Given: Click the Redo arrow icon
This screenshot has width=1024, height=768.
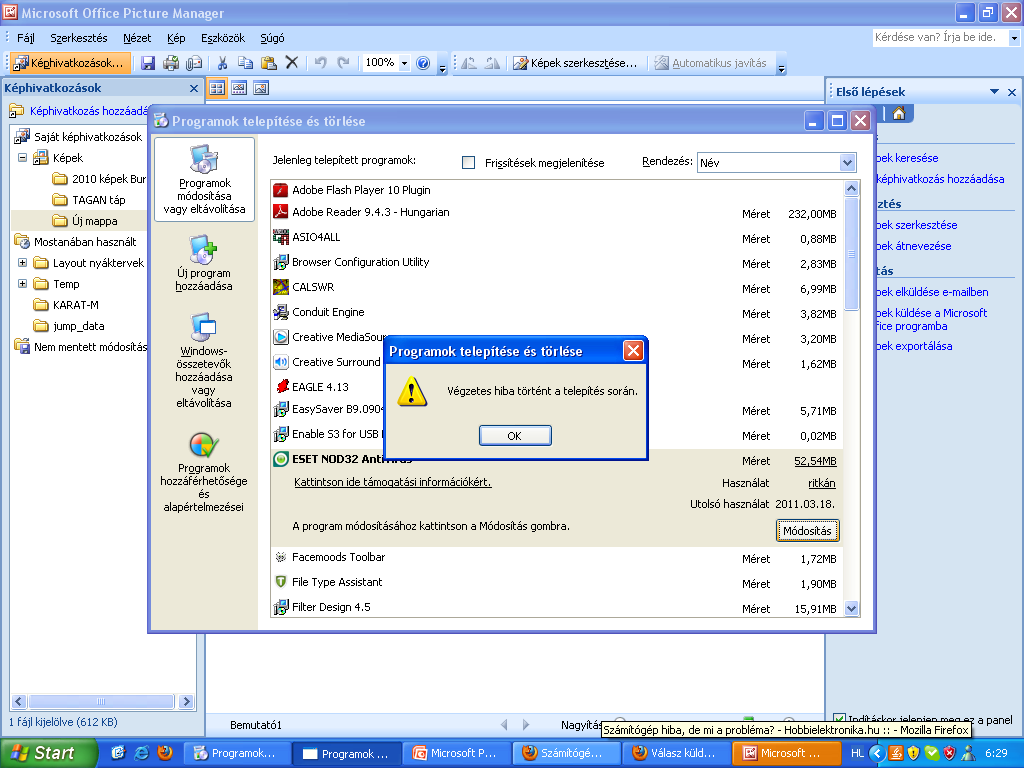Looking at the screenshot, I should click(344, 63).
